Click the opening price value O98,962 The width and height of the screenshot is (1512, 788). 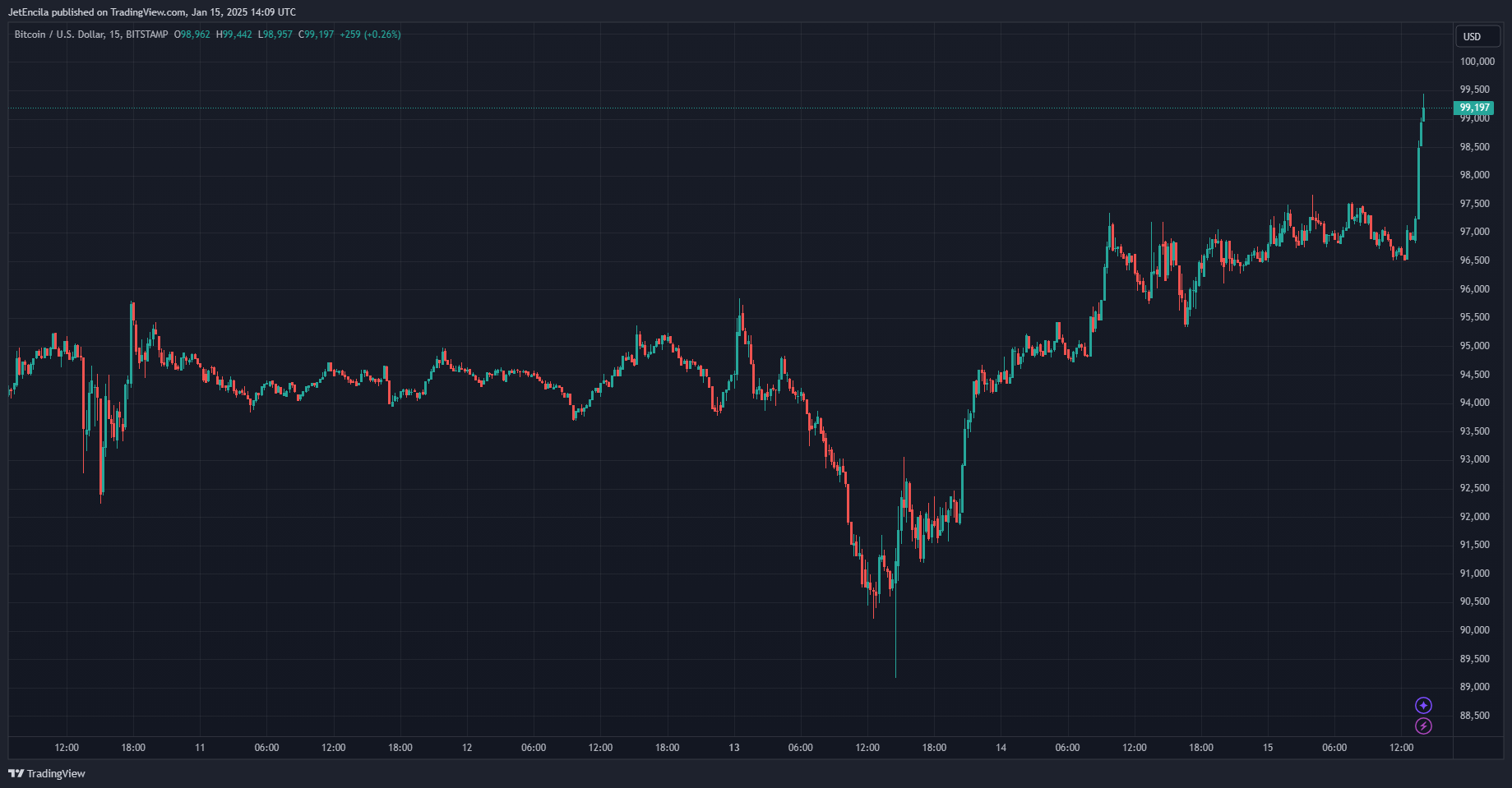click(192, 35)
